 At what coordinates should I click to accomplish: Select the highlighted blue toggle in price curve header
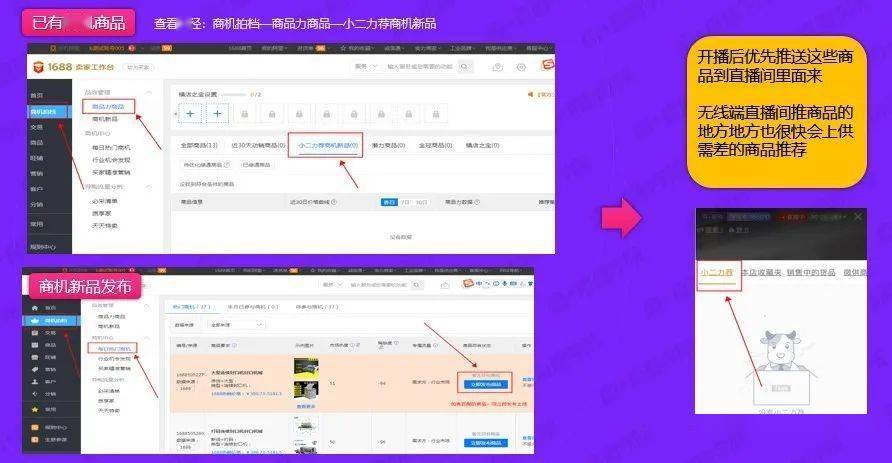click(x=389, y=202)
